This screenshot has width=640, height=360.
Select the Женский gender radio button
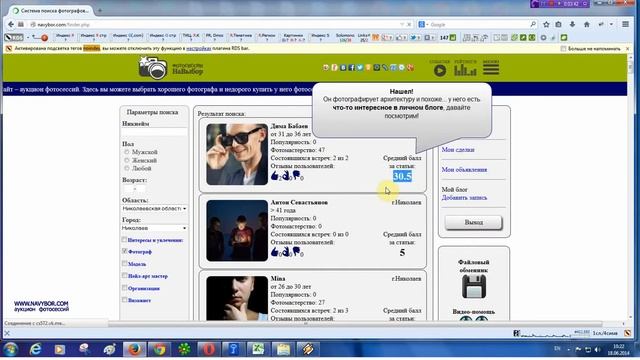[x=127, y=160]
